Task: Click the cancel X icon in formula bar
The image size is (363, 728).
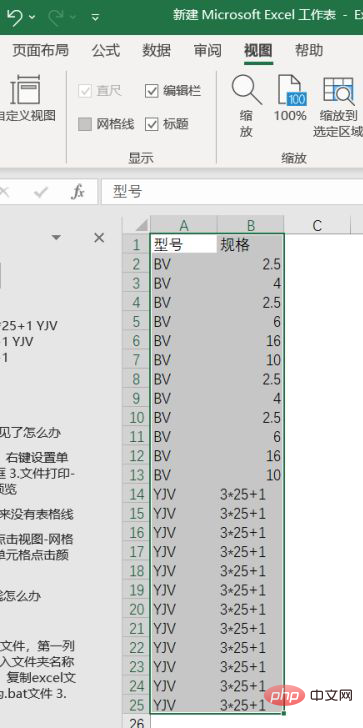Action: [5, 192]
